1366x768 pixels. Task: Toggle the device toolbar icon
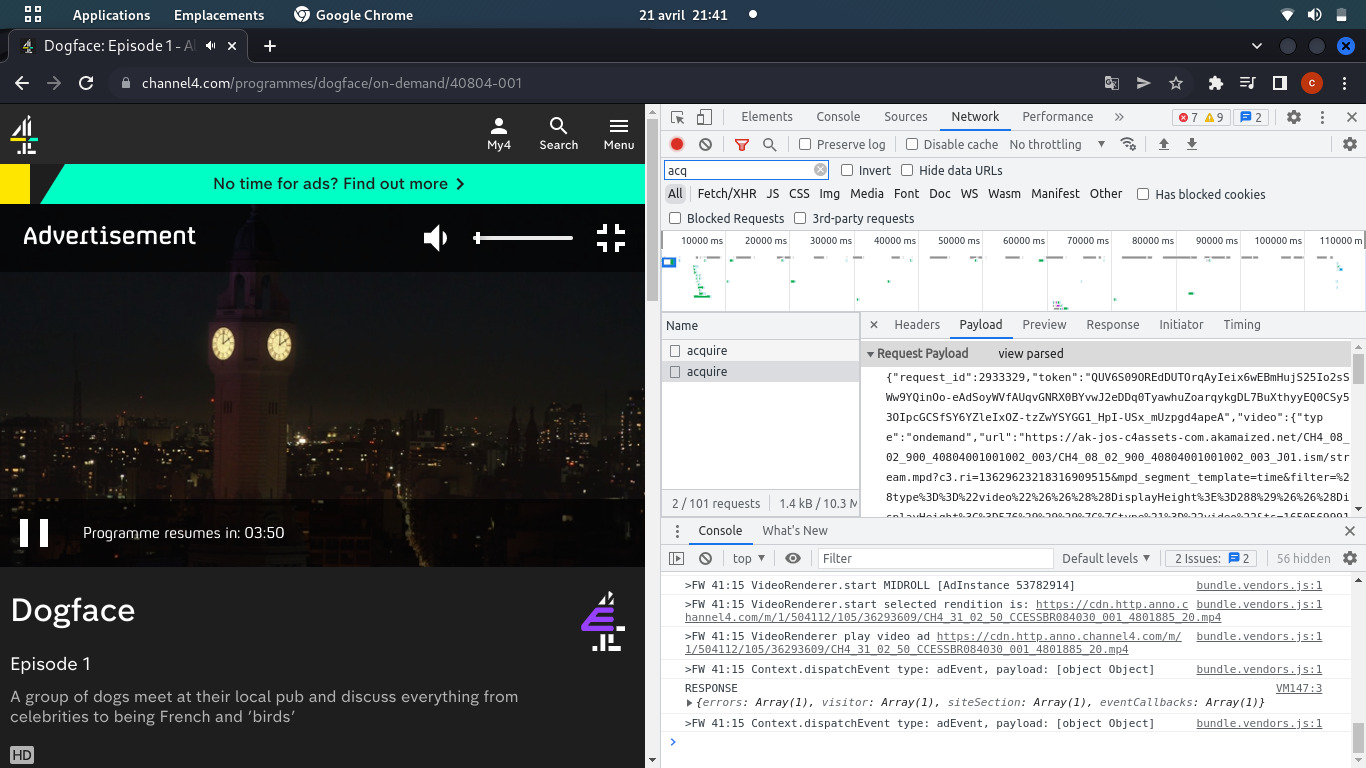(704, 117)
